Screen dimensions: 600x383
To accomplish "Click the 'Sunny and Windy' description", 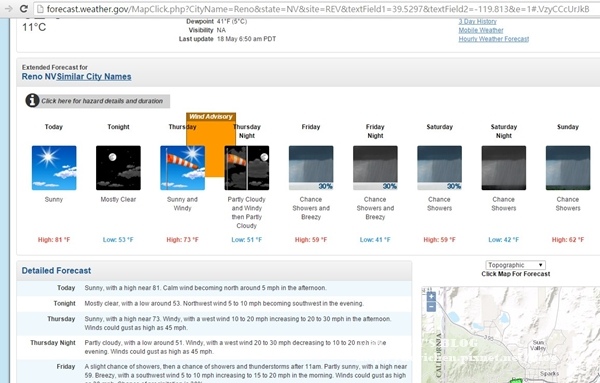I will 183,204.
